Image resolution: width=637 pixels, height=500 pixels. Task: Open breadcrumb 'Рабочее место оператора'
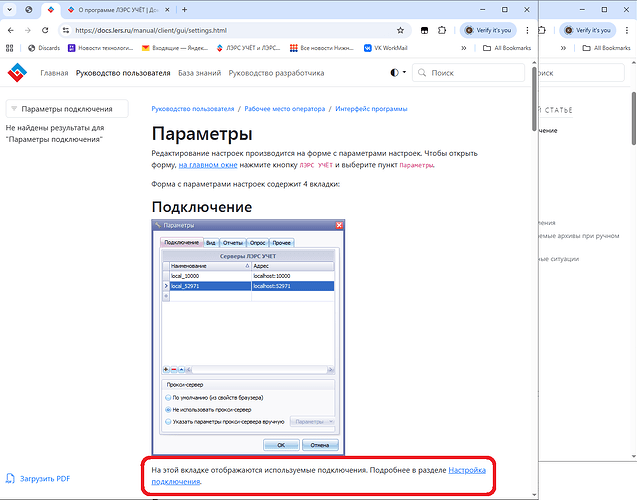(x=285, y=109)
